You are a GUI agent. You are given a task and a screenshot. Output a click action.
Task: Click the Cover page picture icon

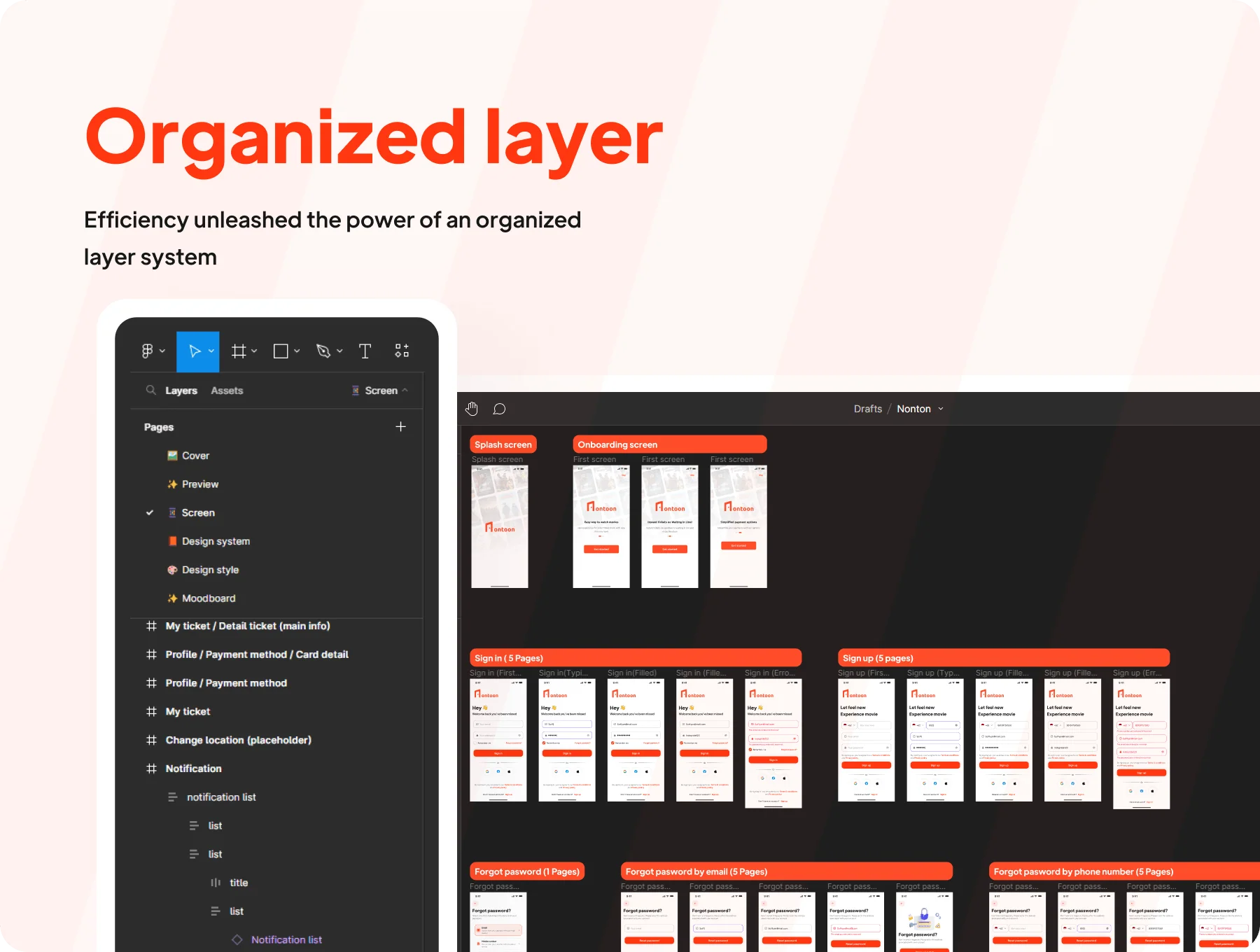(x=172, y=456)
